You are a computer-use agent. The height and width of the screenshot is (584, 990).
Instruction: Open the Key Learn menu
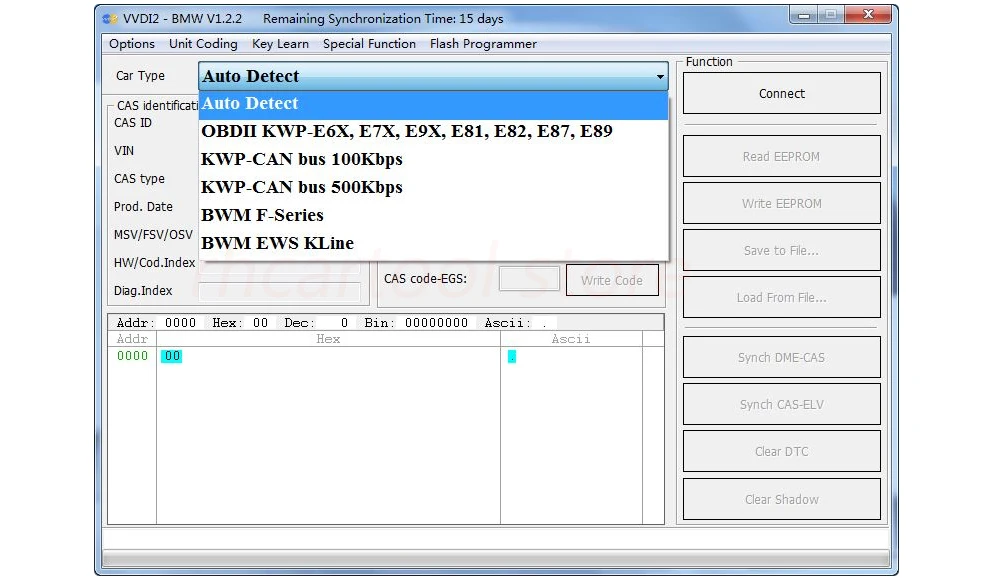pos(280,44)
